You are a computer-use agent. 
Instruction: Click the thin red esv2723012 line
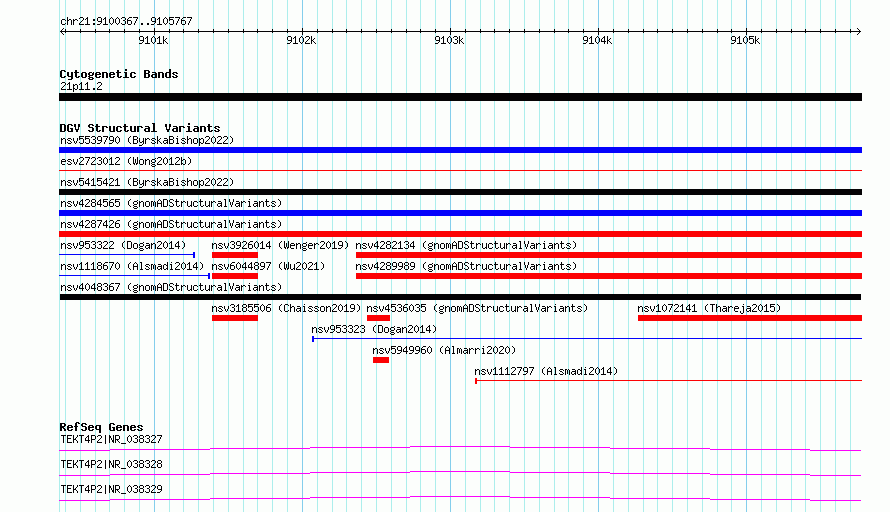(460, 170)
